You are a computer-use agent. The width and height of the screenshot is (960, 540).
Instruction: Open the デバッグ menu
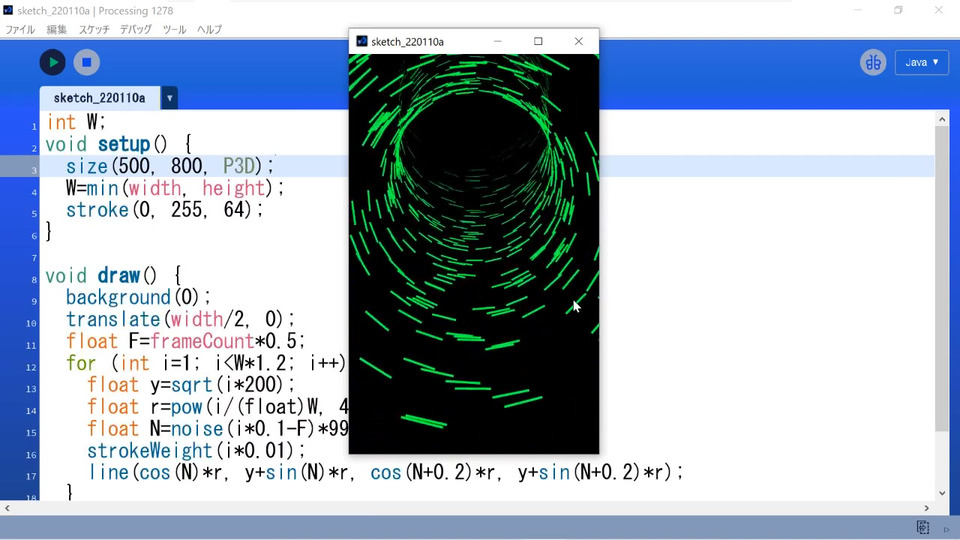click(x=135, y=29)
